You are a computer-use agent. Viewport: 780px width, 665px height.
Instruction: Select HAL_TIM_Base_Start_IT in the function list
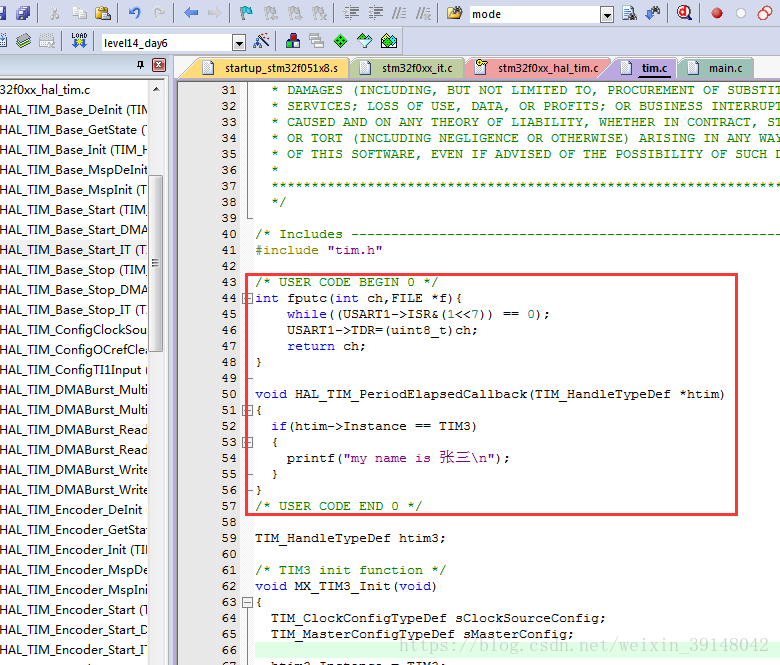coord(74,250)
